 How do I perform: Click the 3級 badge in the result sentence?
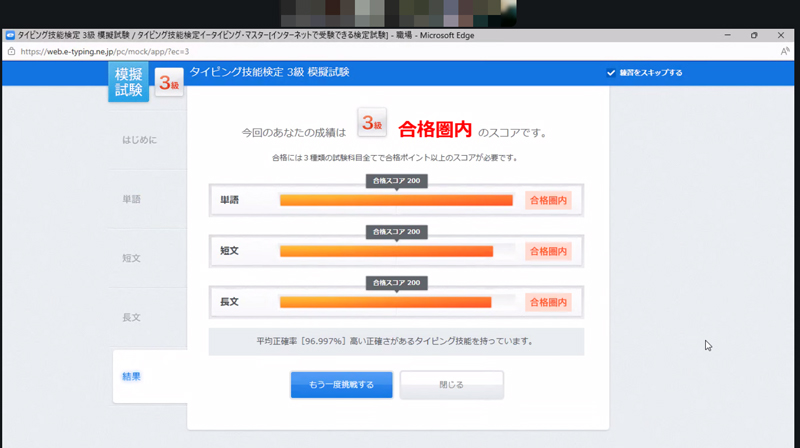[372, 122]
